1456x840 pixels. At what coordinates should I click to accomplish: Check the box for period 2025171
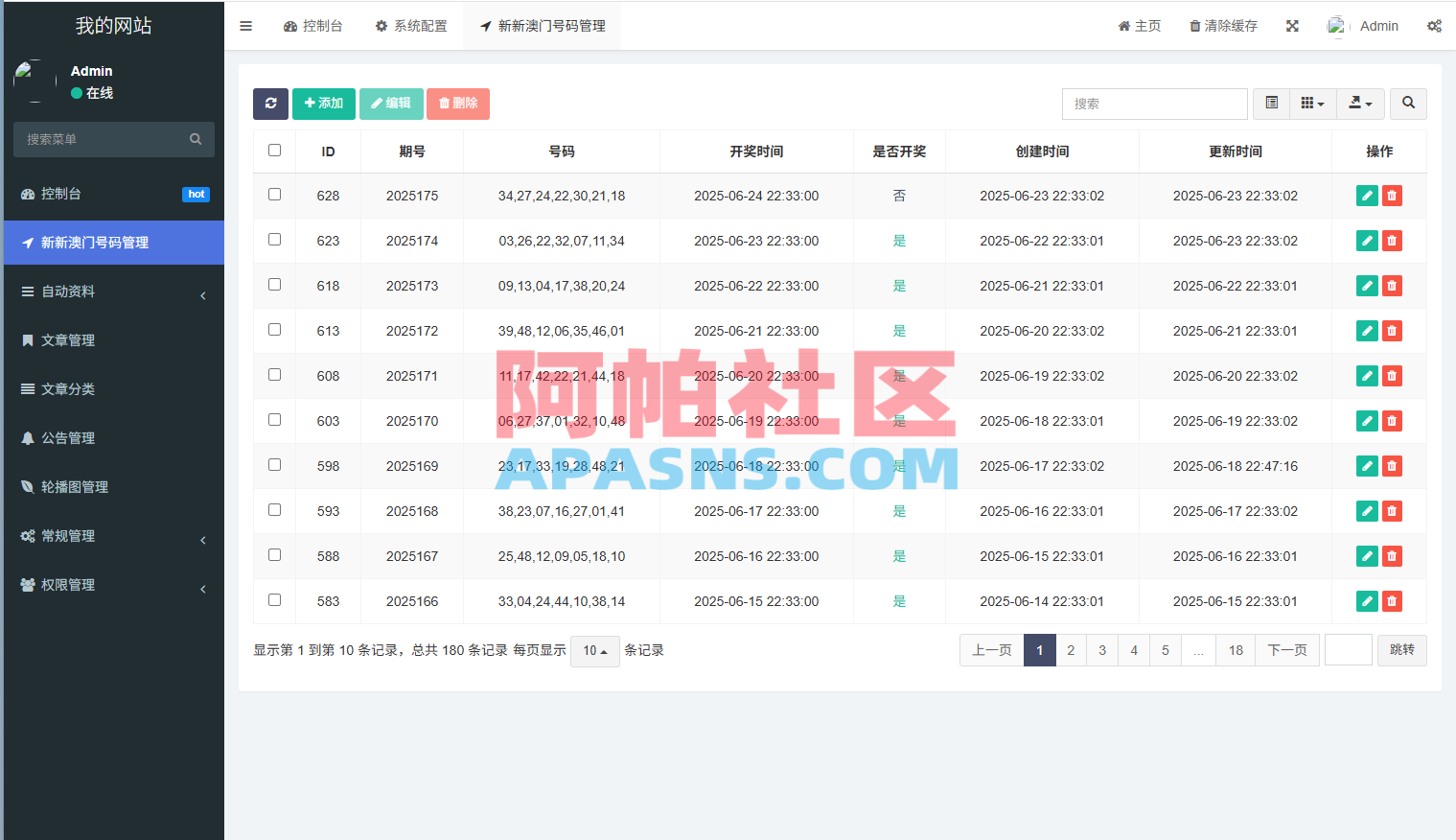click(x=275, y=375)
